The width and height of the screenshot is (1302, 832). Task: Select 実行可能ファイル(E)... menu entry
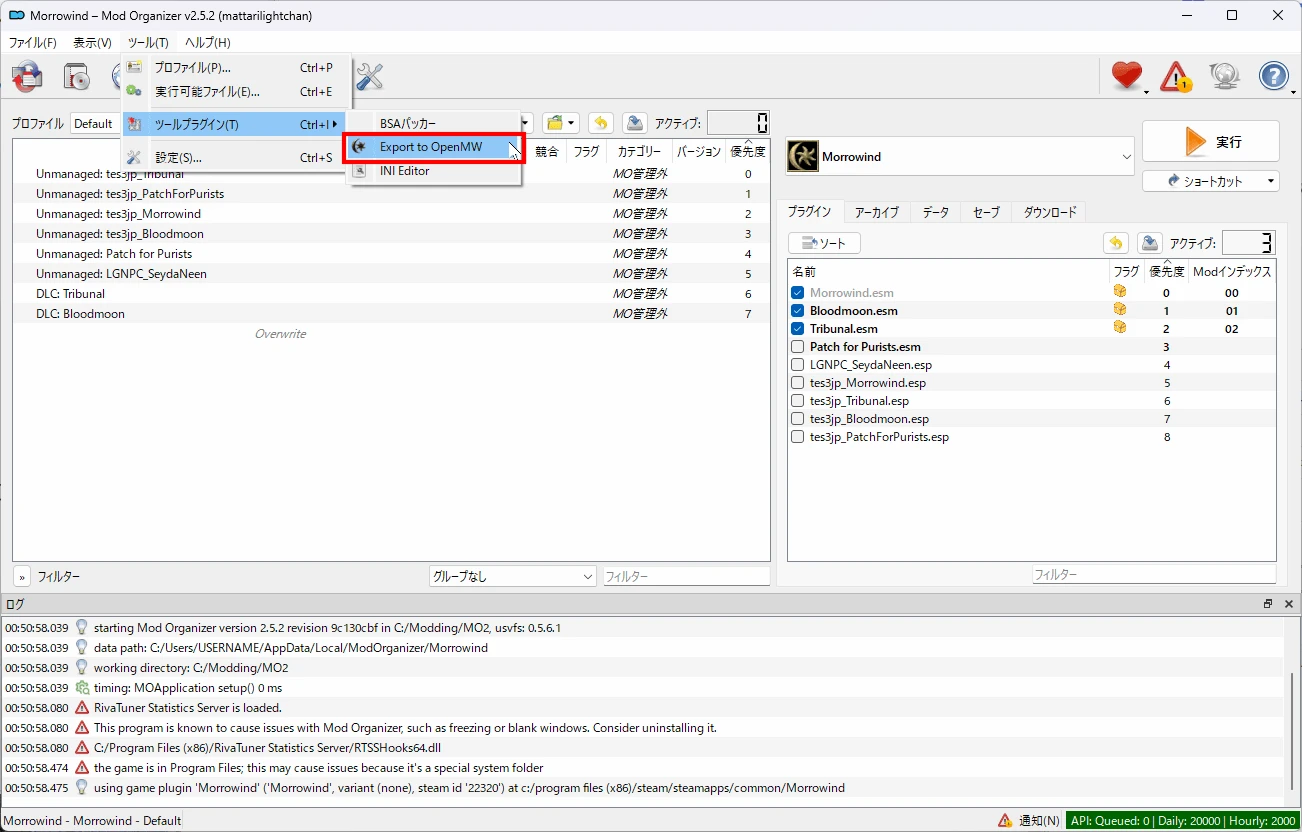pos(236,92)
